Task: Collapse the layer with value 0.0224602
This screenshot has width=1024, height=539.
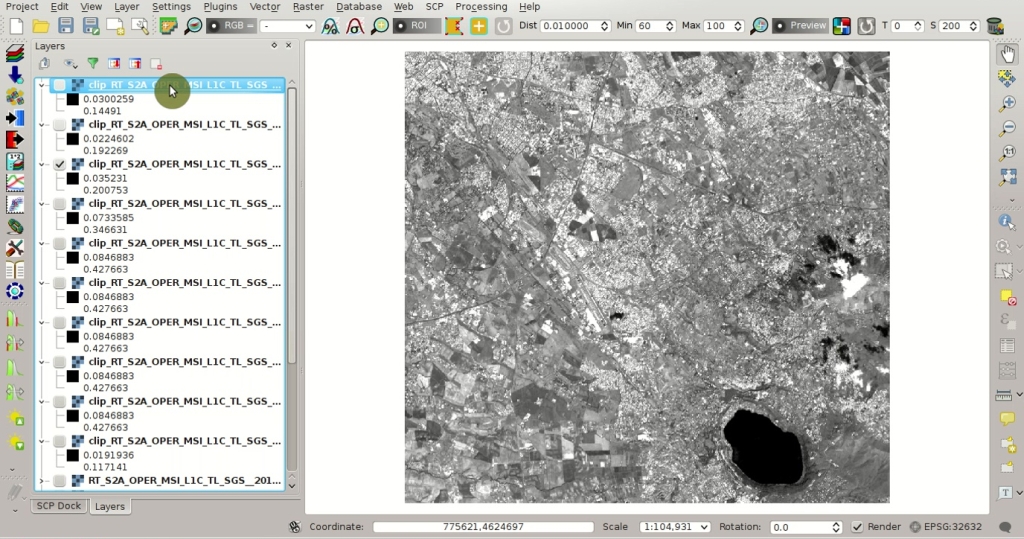Action: [x=42, y=125]
